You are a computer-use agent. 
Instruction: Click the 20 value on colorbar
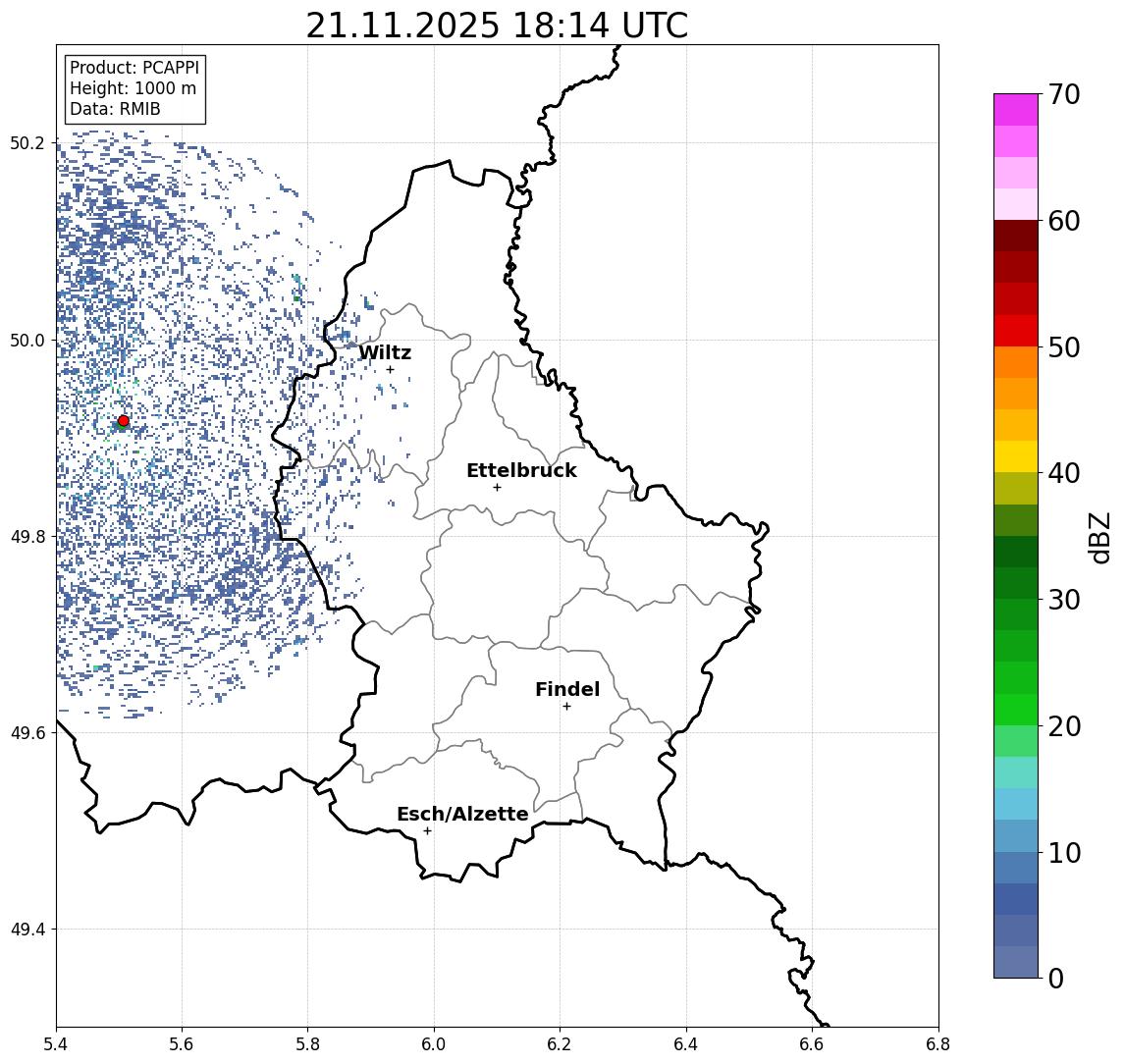click(1064, 726)
